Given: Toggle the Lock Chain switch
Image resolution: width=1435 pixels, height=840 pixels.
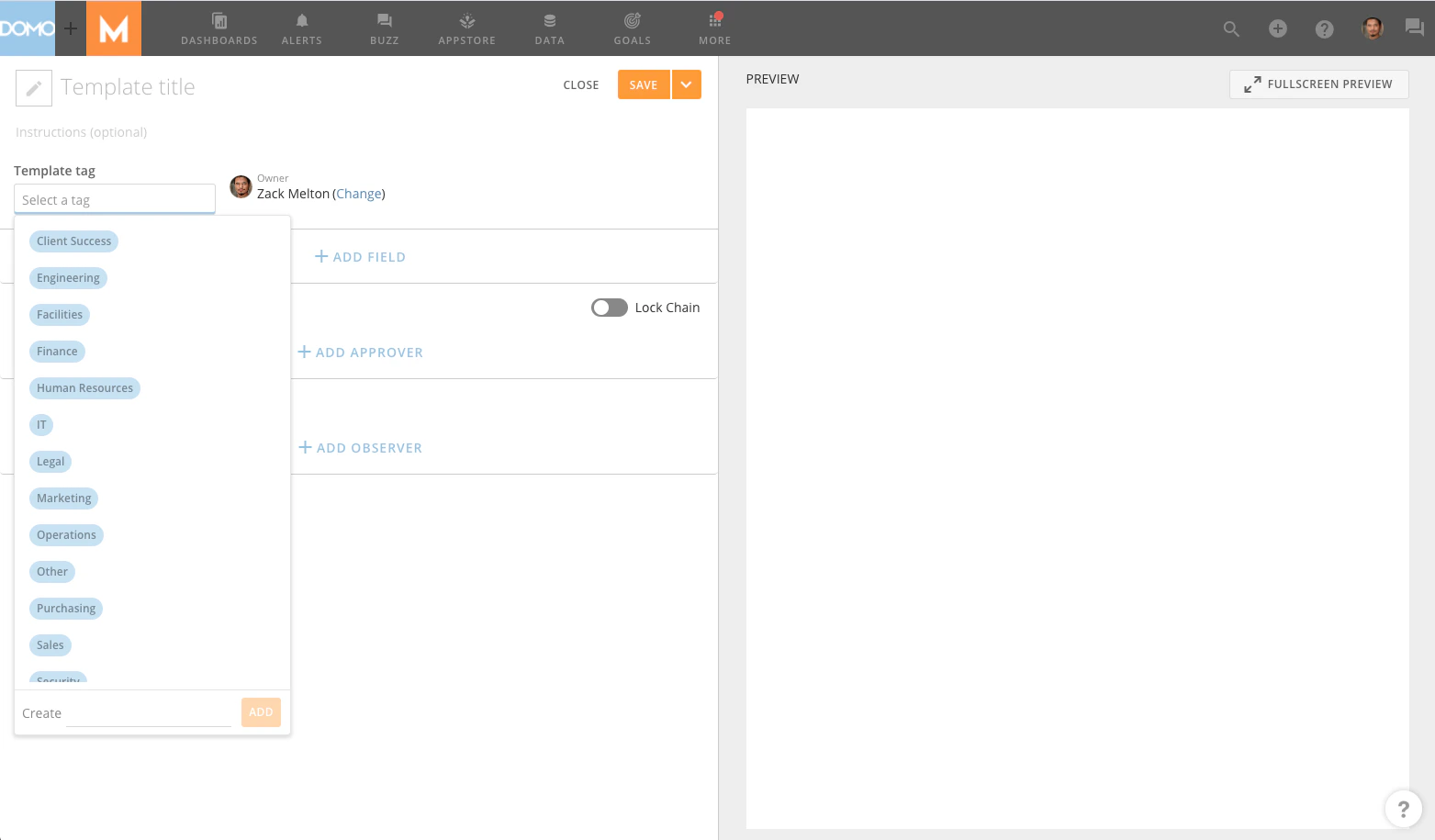Looking at the screenshot, I should coord(610,308).
